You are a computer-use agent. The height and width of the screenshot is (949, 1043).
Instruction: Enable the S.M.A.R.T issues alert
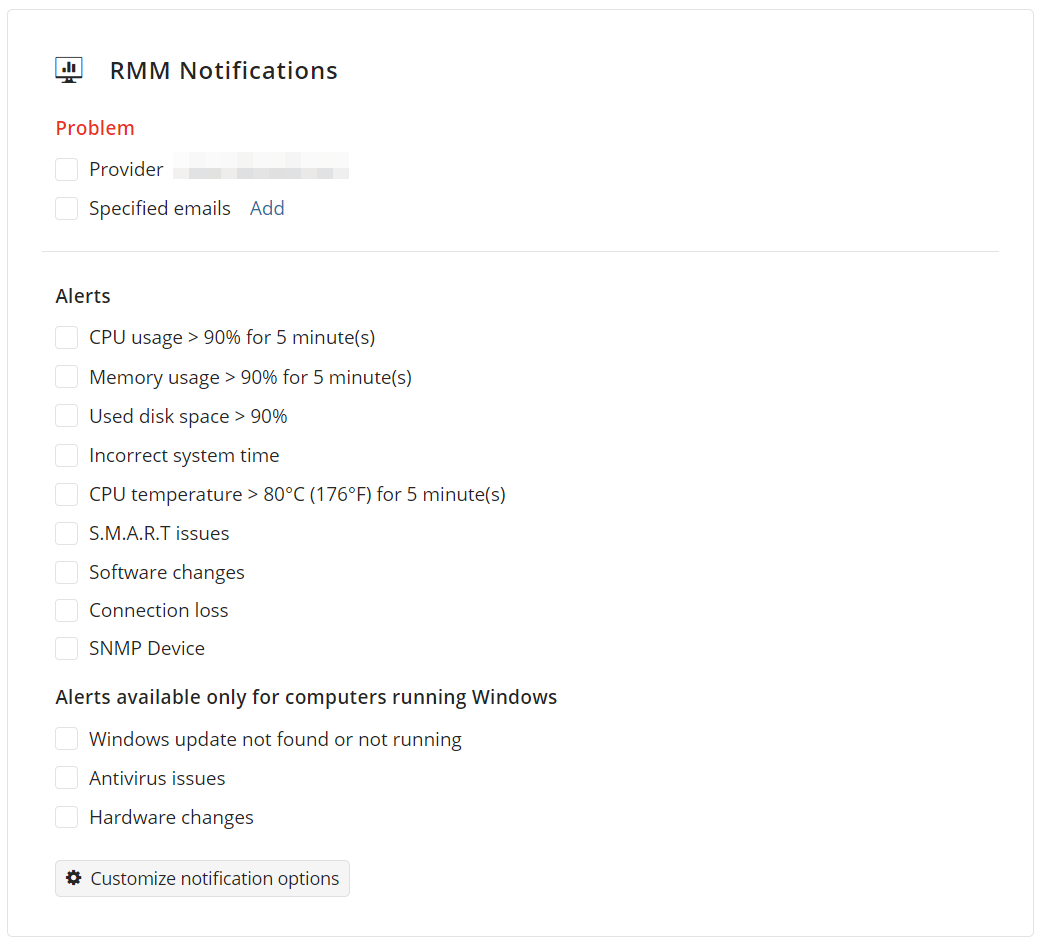[66, 533]
